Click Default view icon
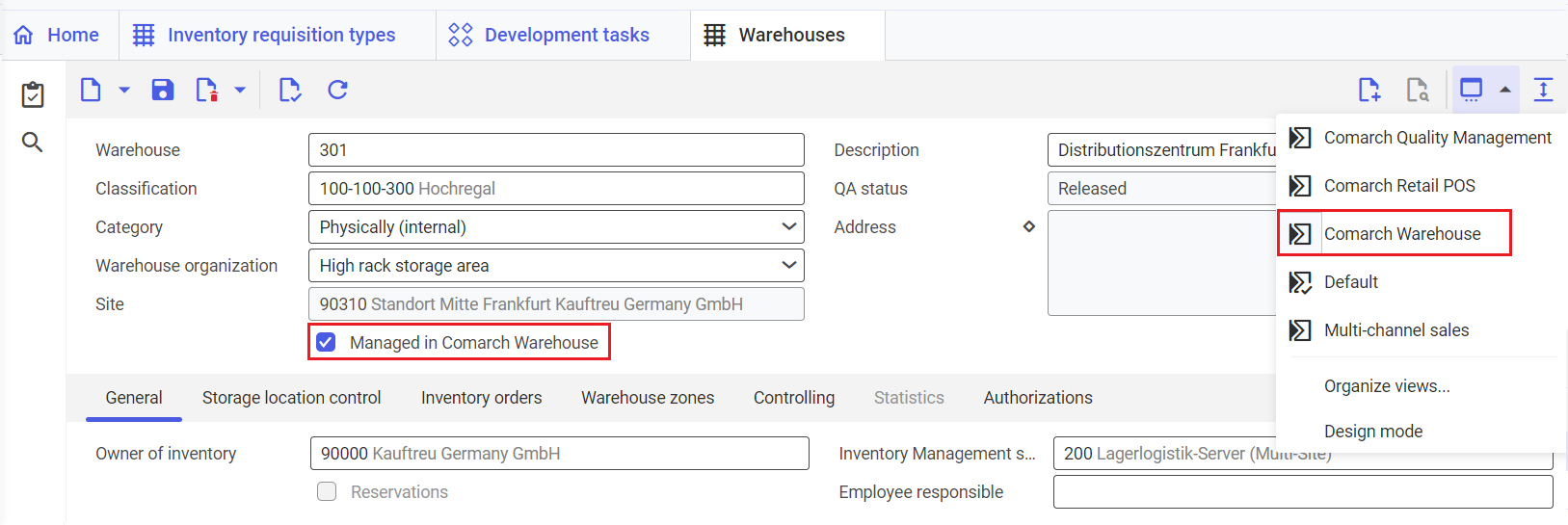 1300,282
